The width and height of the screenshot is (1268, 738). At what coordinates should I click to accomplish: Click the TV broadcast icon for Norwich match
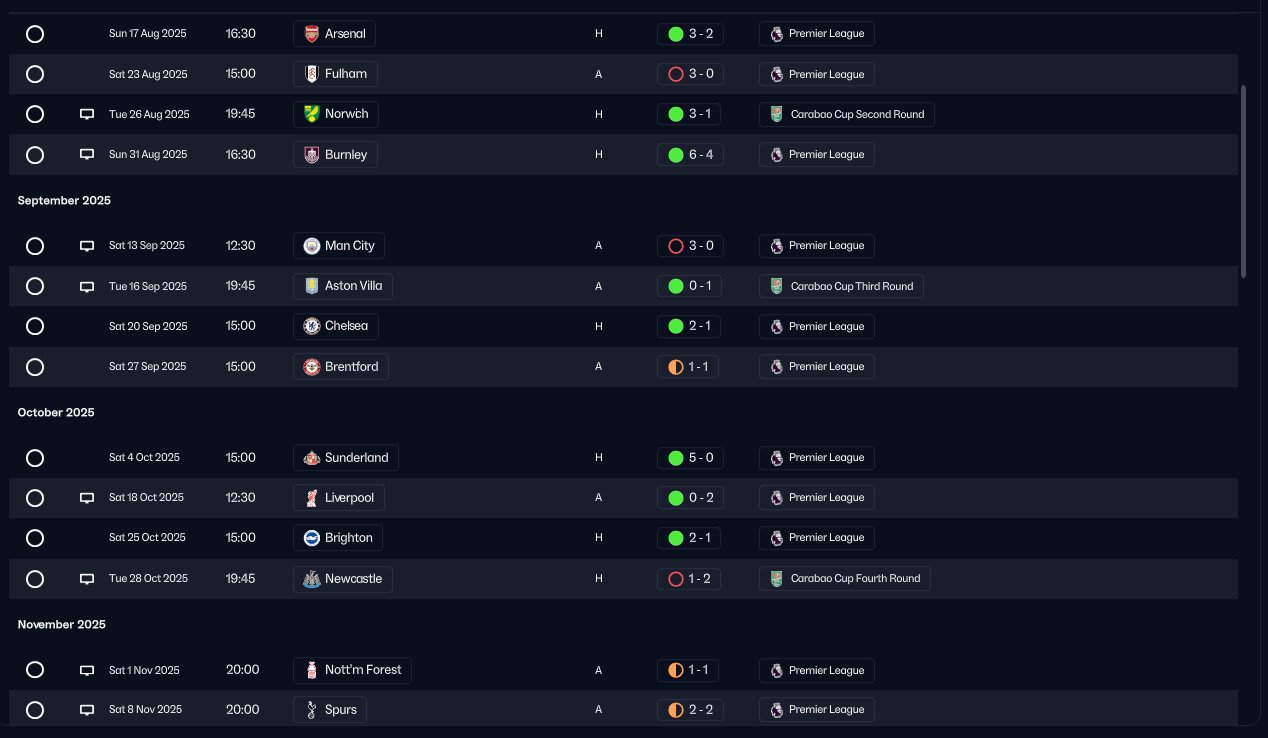click(x=87, y=114)
